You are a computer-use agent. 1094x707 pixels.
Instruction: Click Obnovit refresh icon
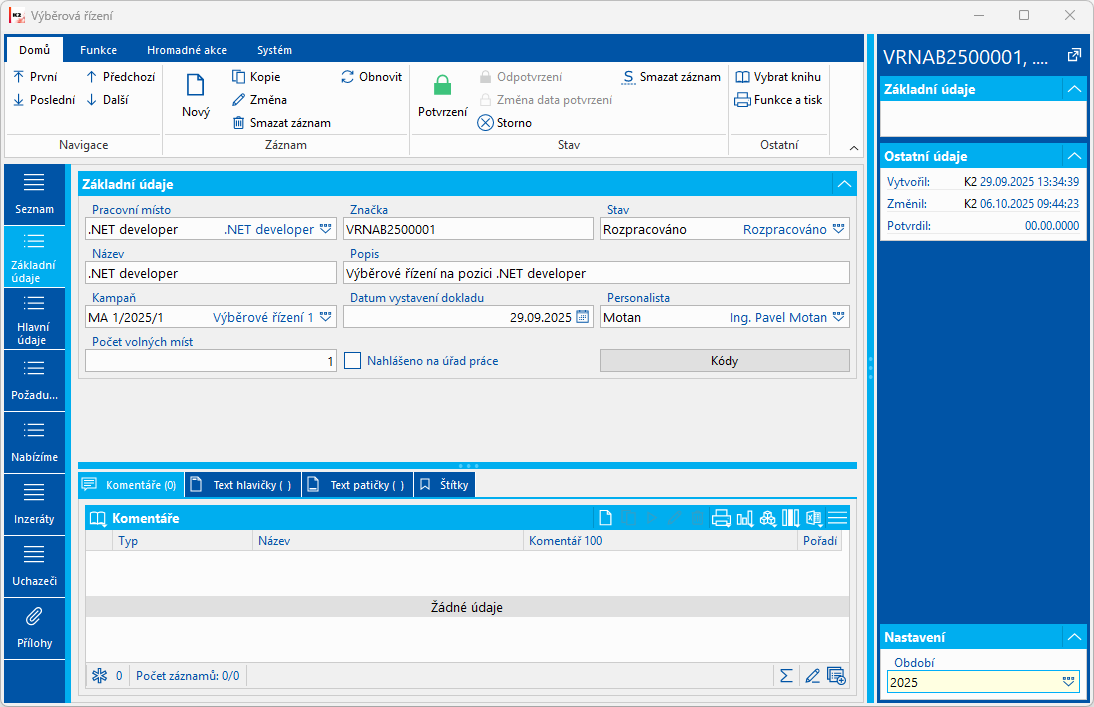(x=347, y=77)
